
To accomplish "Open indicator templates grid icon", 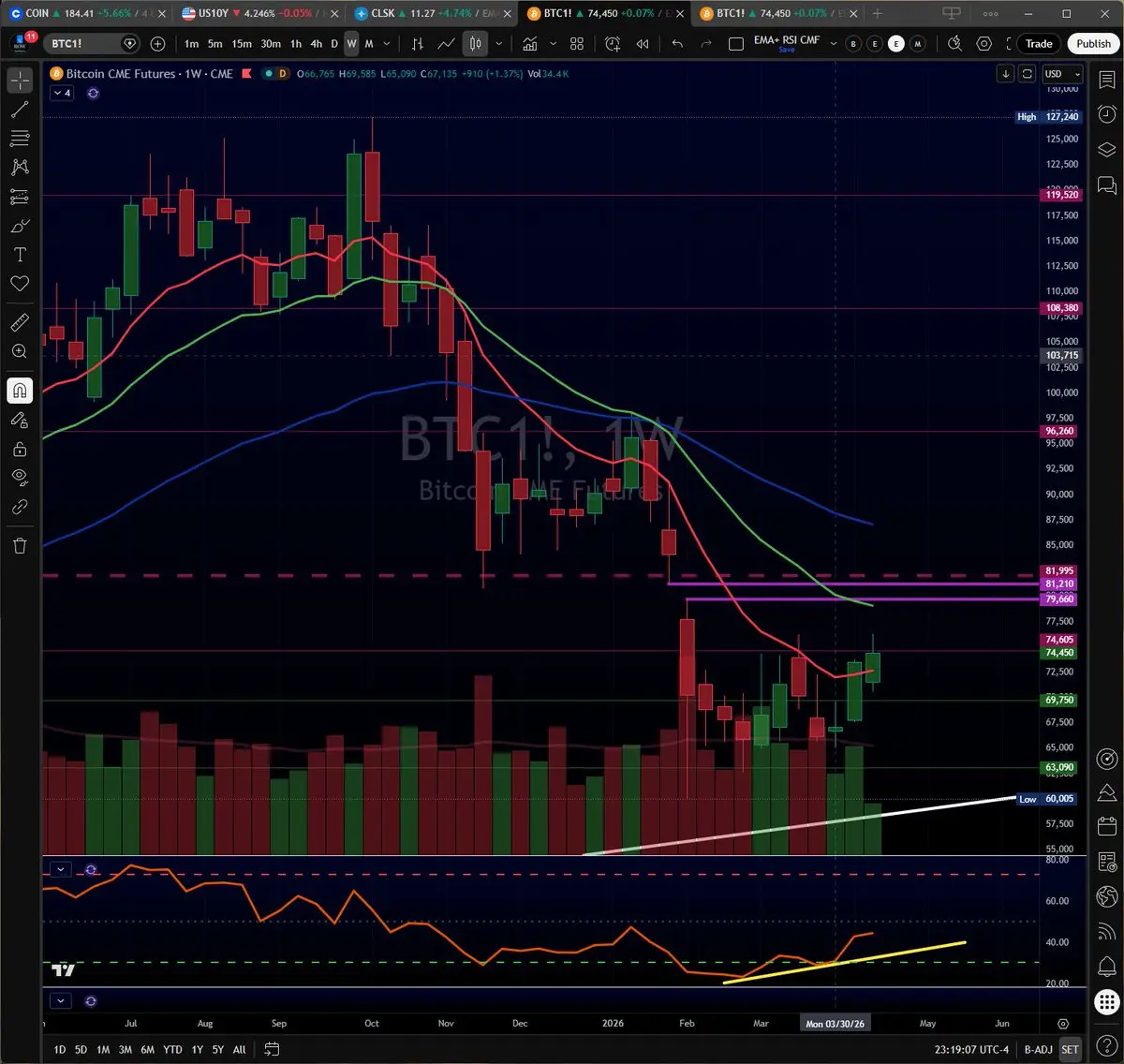I will 577,44.
